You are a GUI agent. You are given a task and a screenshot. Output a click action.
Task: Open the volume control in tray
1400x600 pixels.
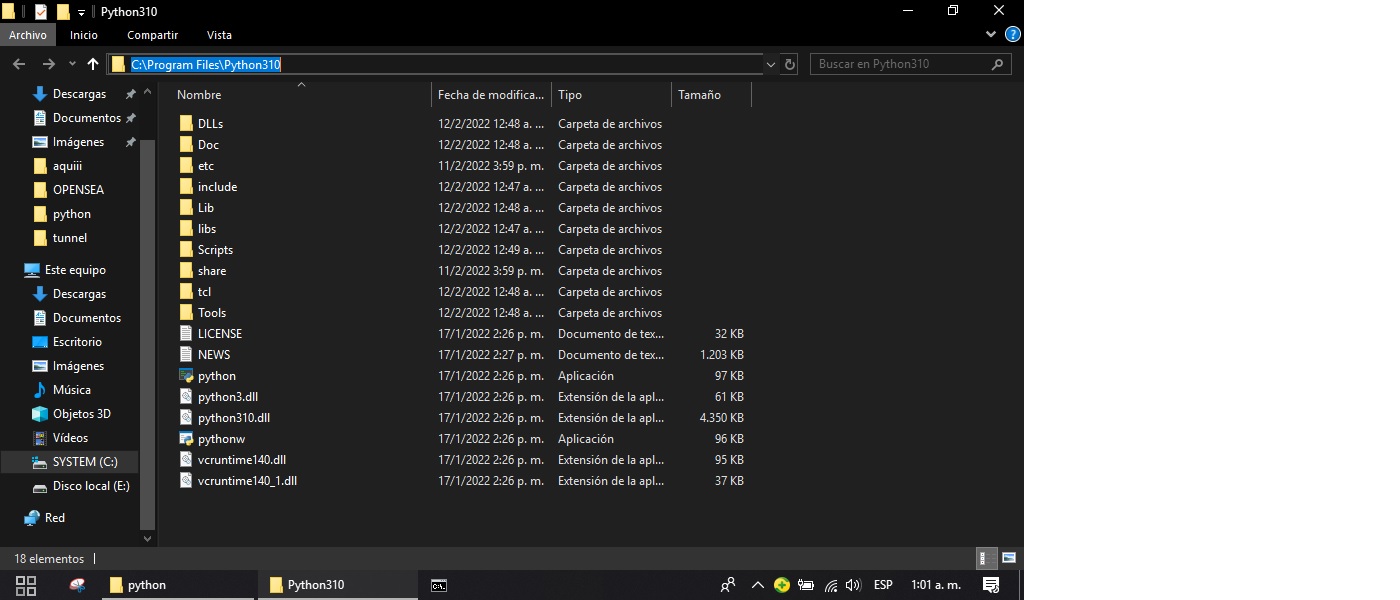coord(853,585)
